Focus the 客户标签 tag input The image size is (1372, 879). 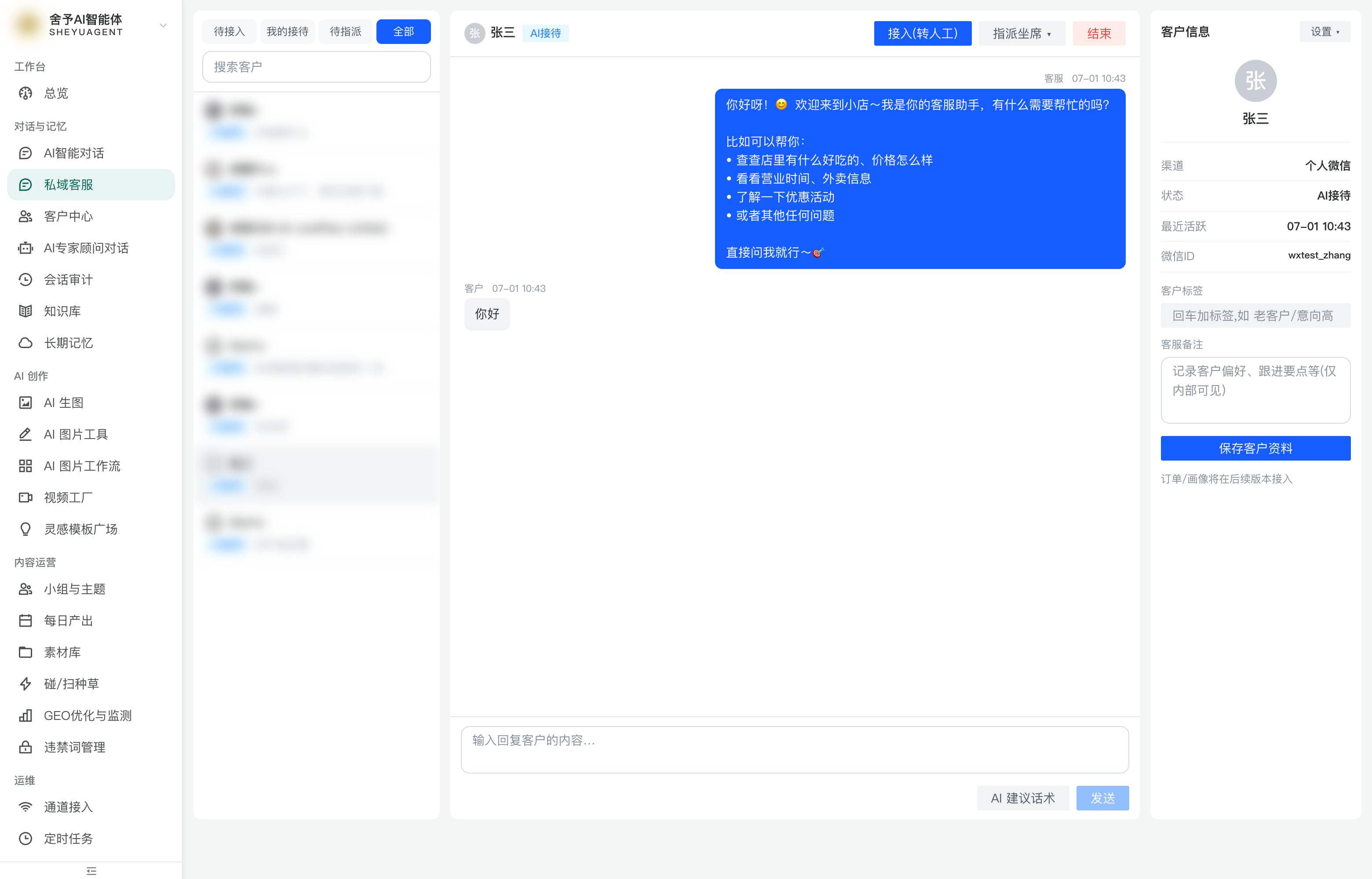1255,316
